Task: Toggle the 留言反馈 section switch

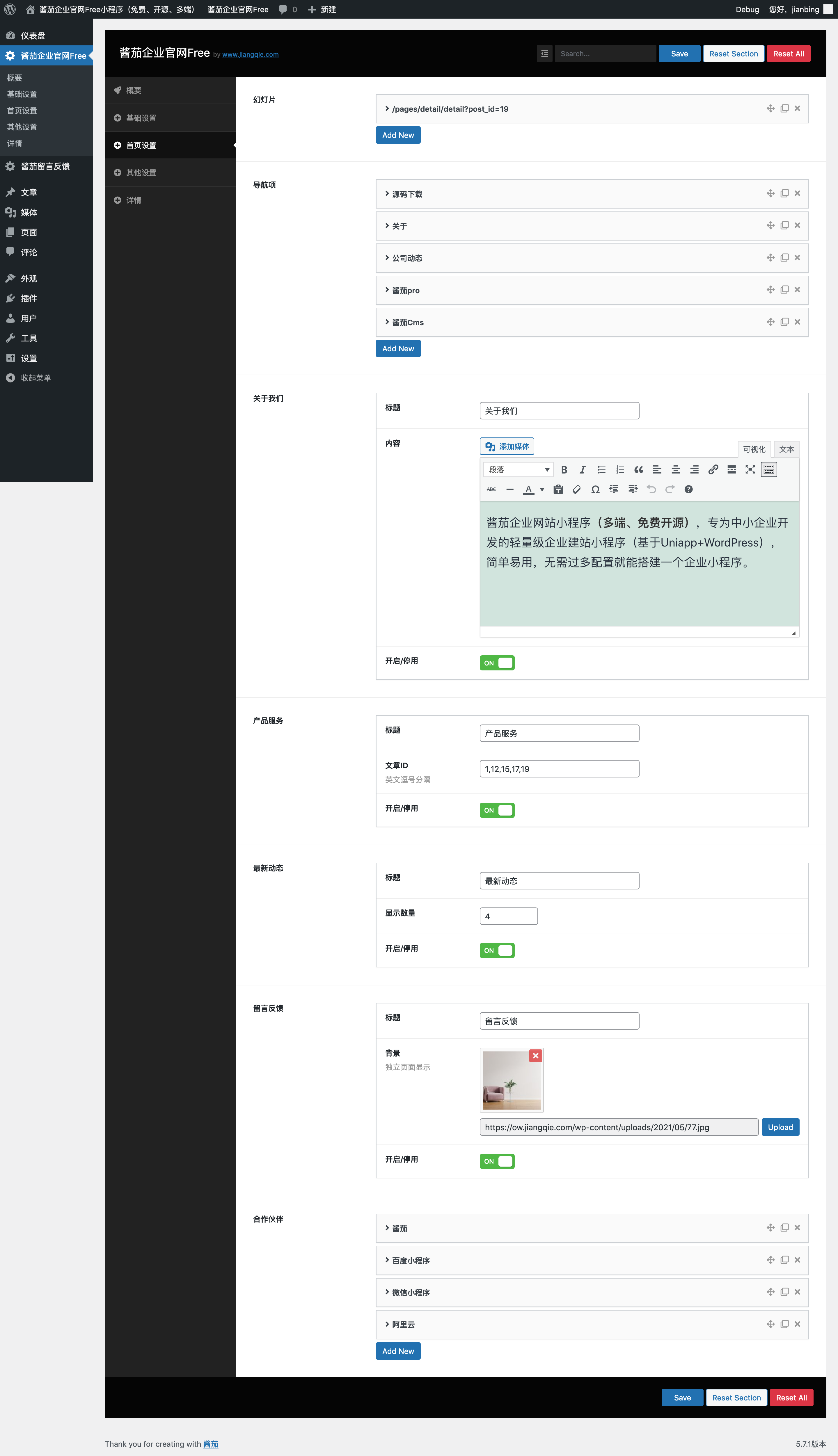Action: click(x=497, y=1161)
